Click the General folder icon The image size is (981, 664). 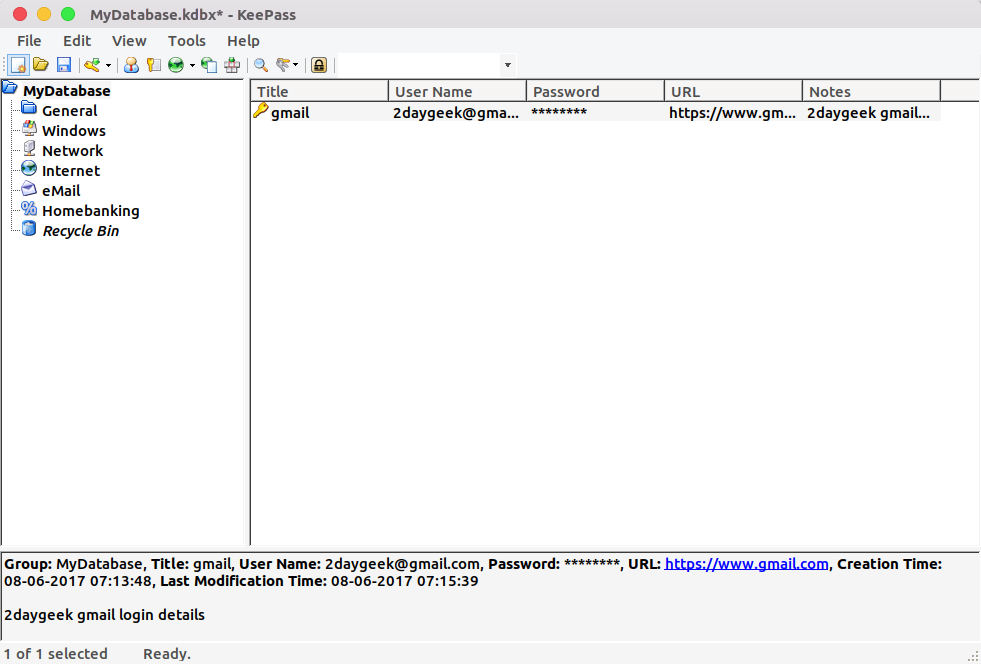29,108
